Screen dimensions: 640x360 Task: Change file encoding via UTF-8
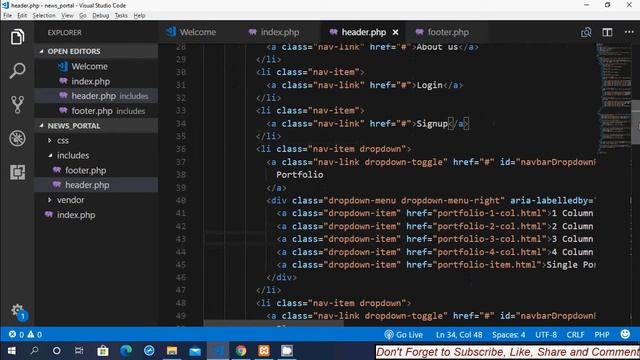pos(546,335)
